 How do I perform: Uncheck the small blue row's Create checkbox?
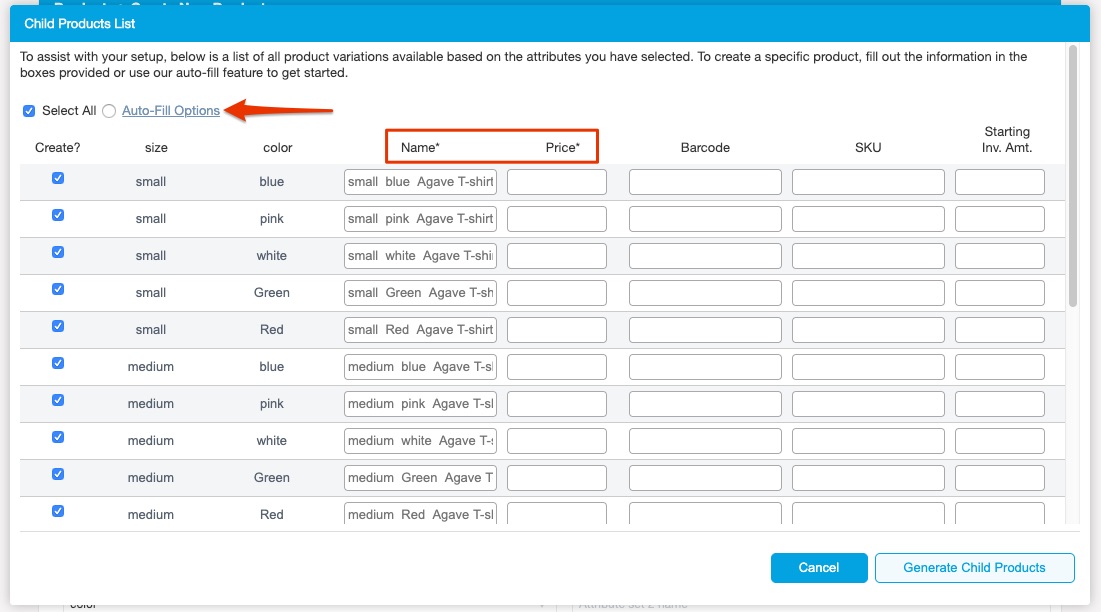57,177
